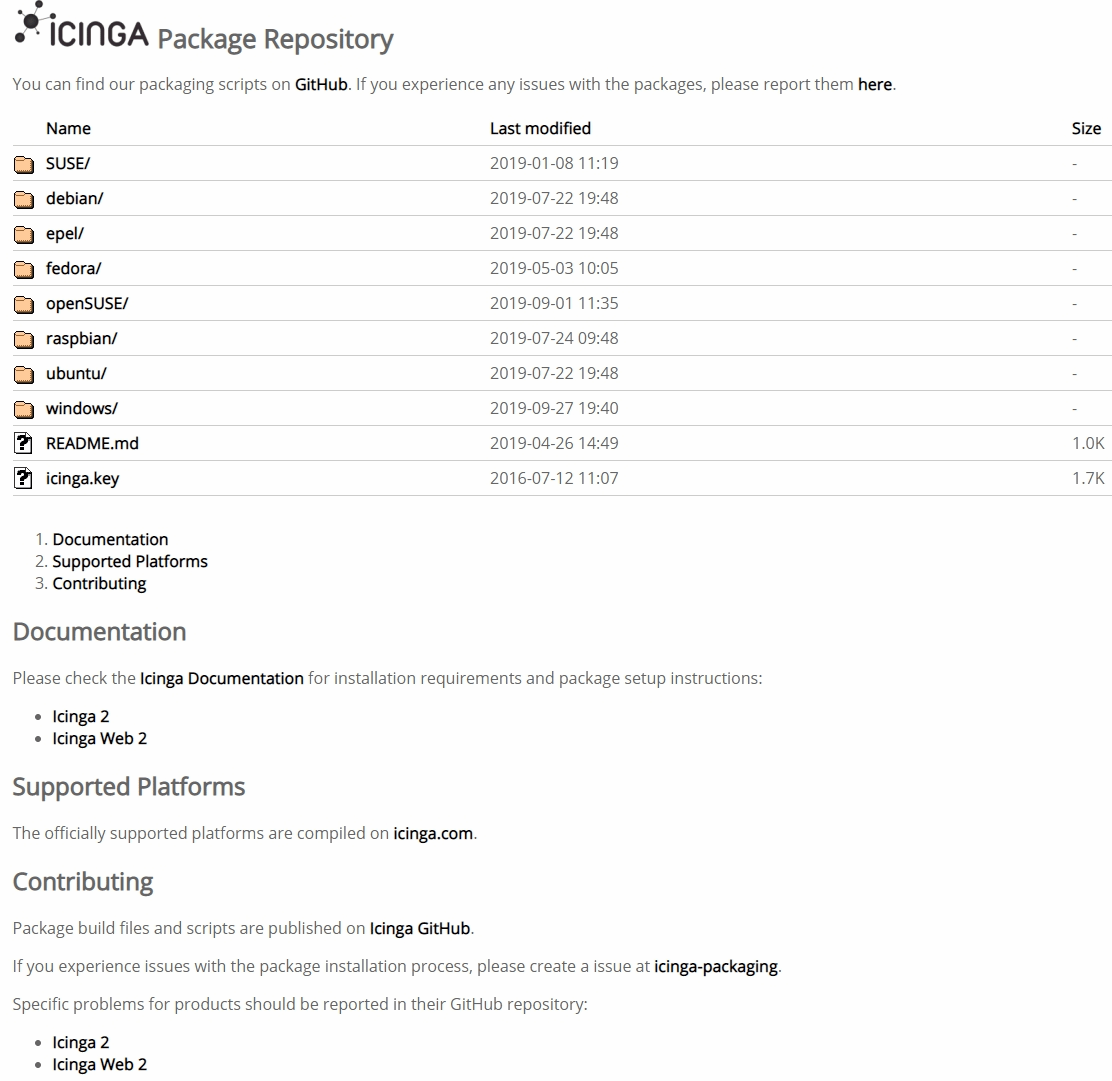Open the windows folder icon
1112x1081 pixels.
(23, 408)
